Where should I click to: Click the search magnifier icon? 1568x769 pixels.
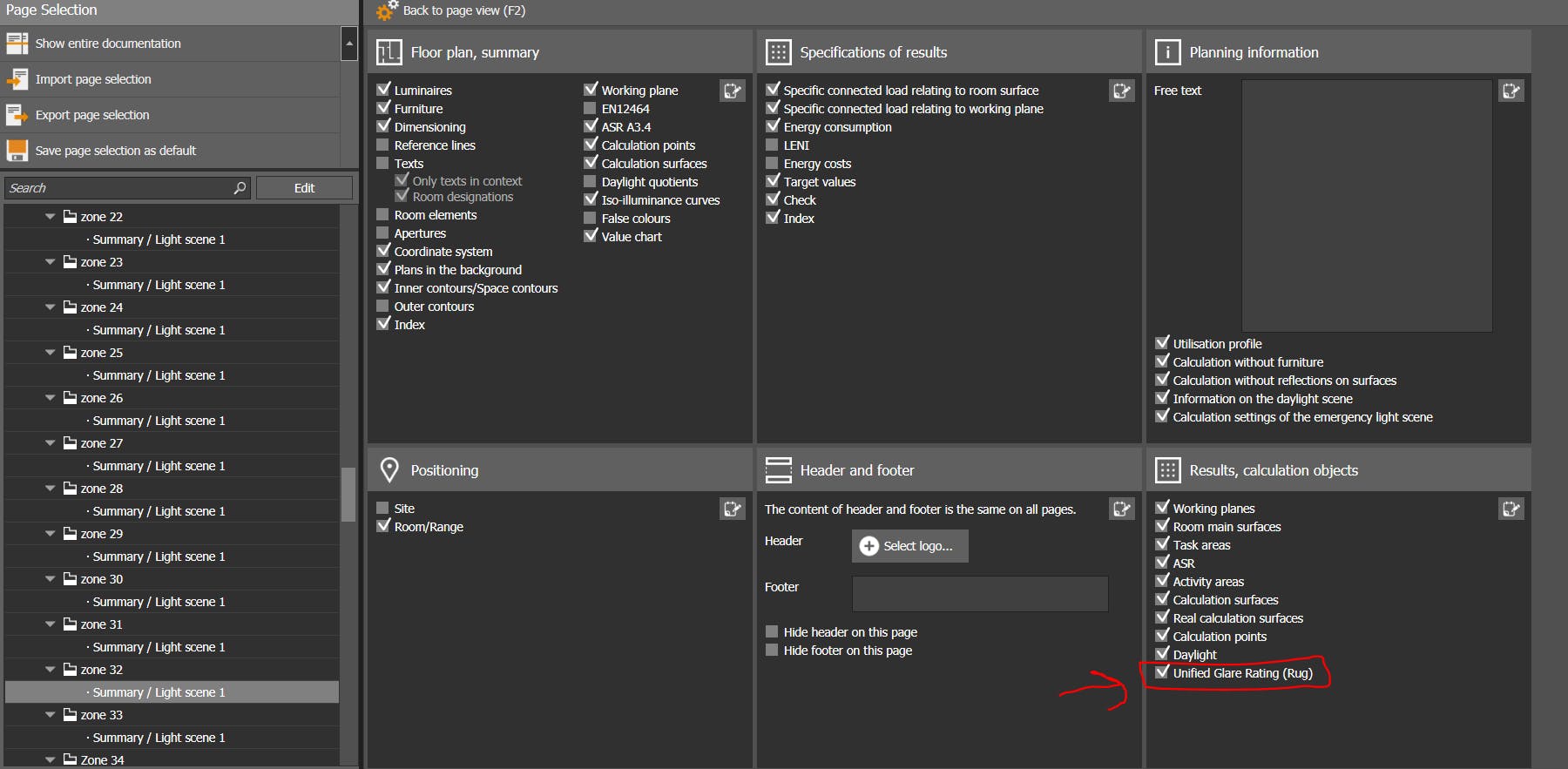point(240,188)
